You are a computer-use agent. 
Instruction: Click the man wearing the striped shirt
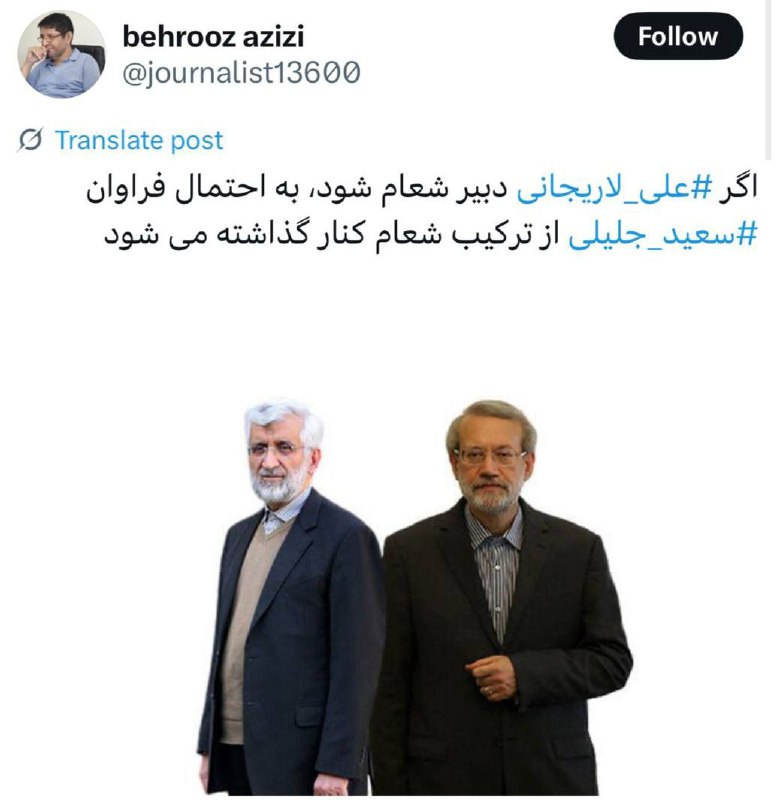coord(503,597)
